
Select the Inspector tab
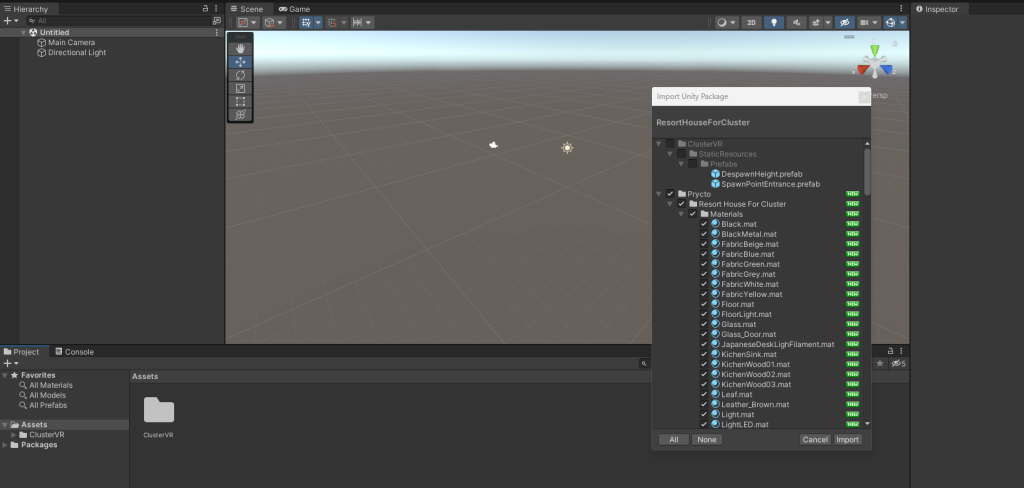click(938, 9)
